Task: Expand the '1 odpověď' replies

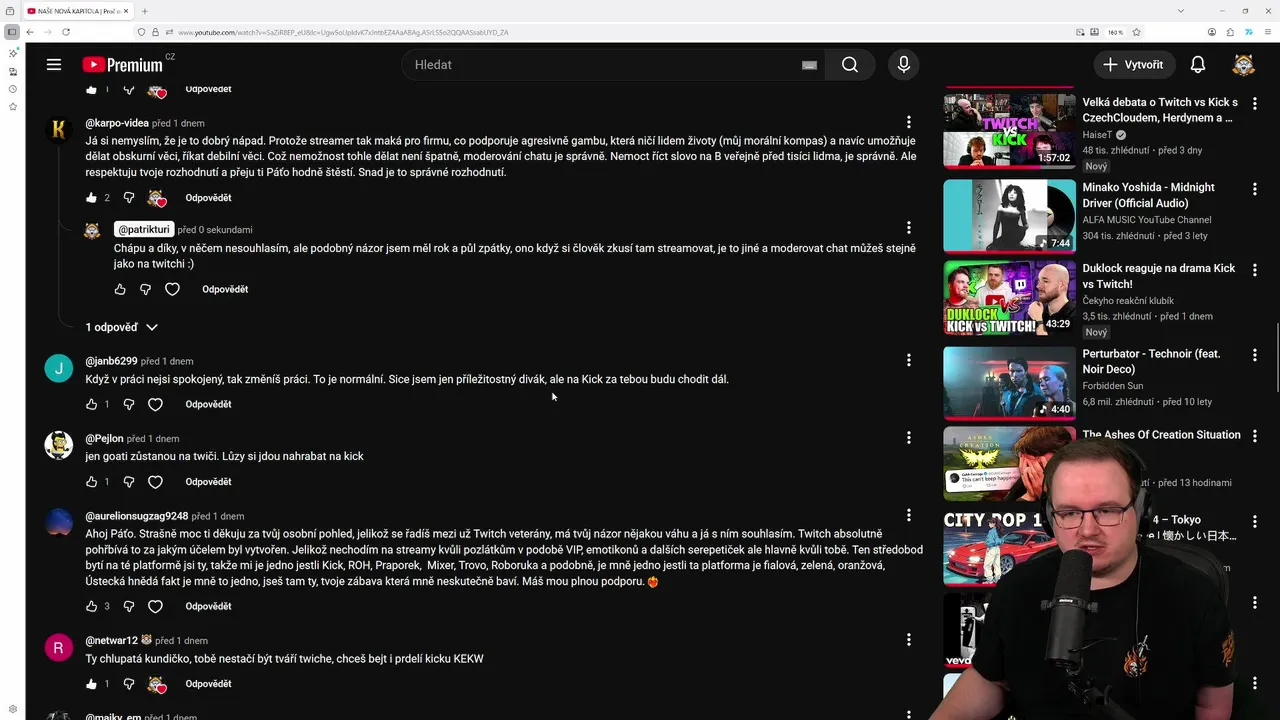Action: [122, 327]
